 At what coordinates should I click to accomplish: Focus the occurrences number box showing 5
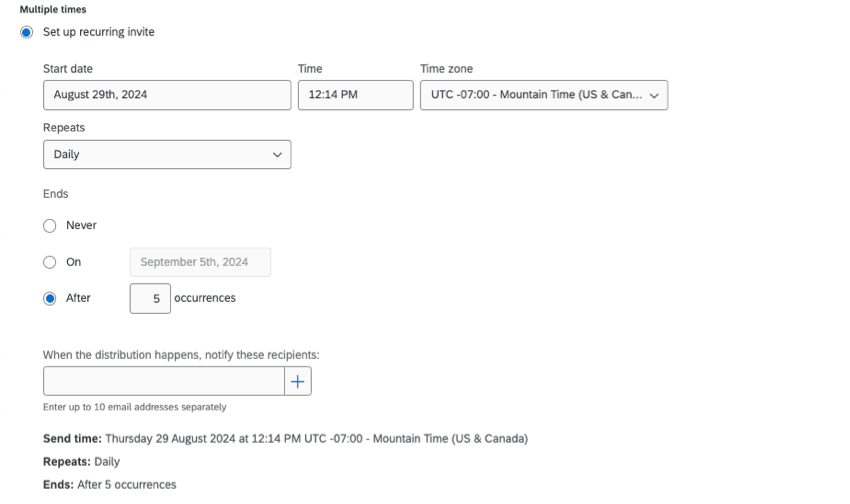[150, 298]
